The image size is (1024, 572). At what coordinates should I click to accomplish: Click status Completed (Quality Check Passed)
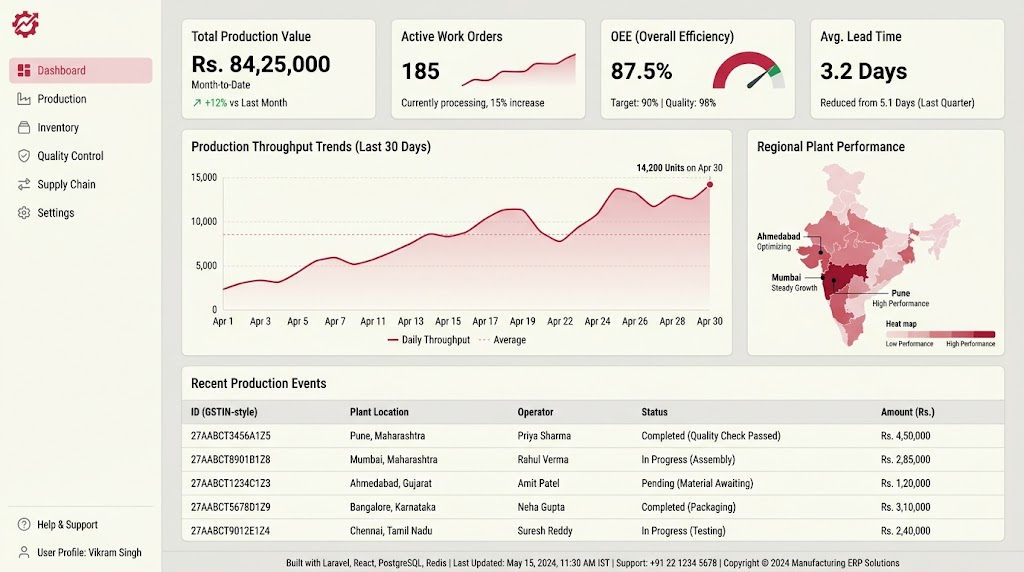point(711,436)
